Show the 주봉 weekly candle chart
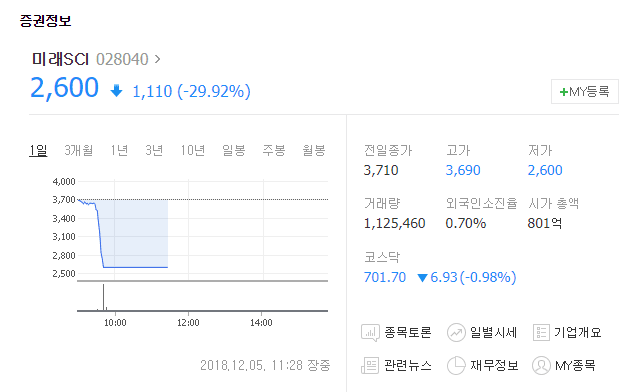Viewport: 641px width, 392px height. point(274,150)
